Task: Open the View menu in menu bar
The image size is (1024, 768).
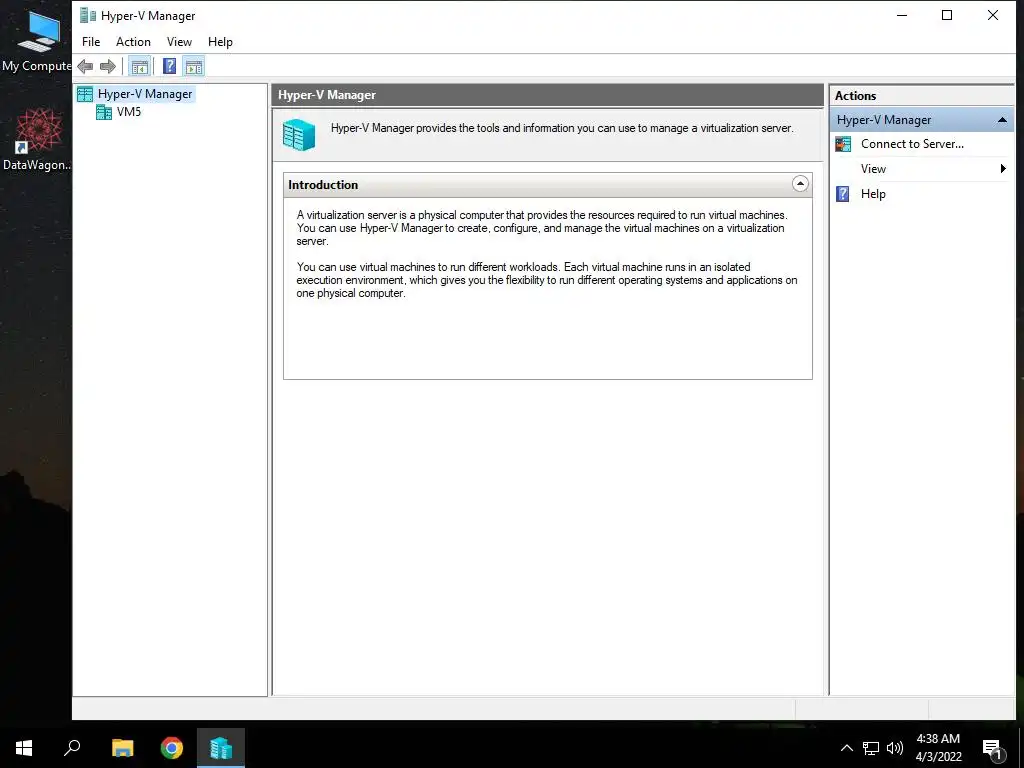Action: (x=179, y=42)
